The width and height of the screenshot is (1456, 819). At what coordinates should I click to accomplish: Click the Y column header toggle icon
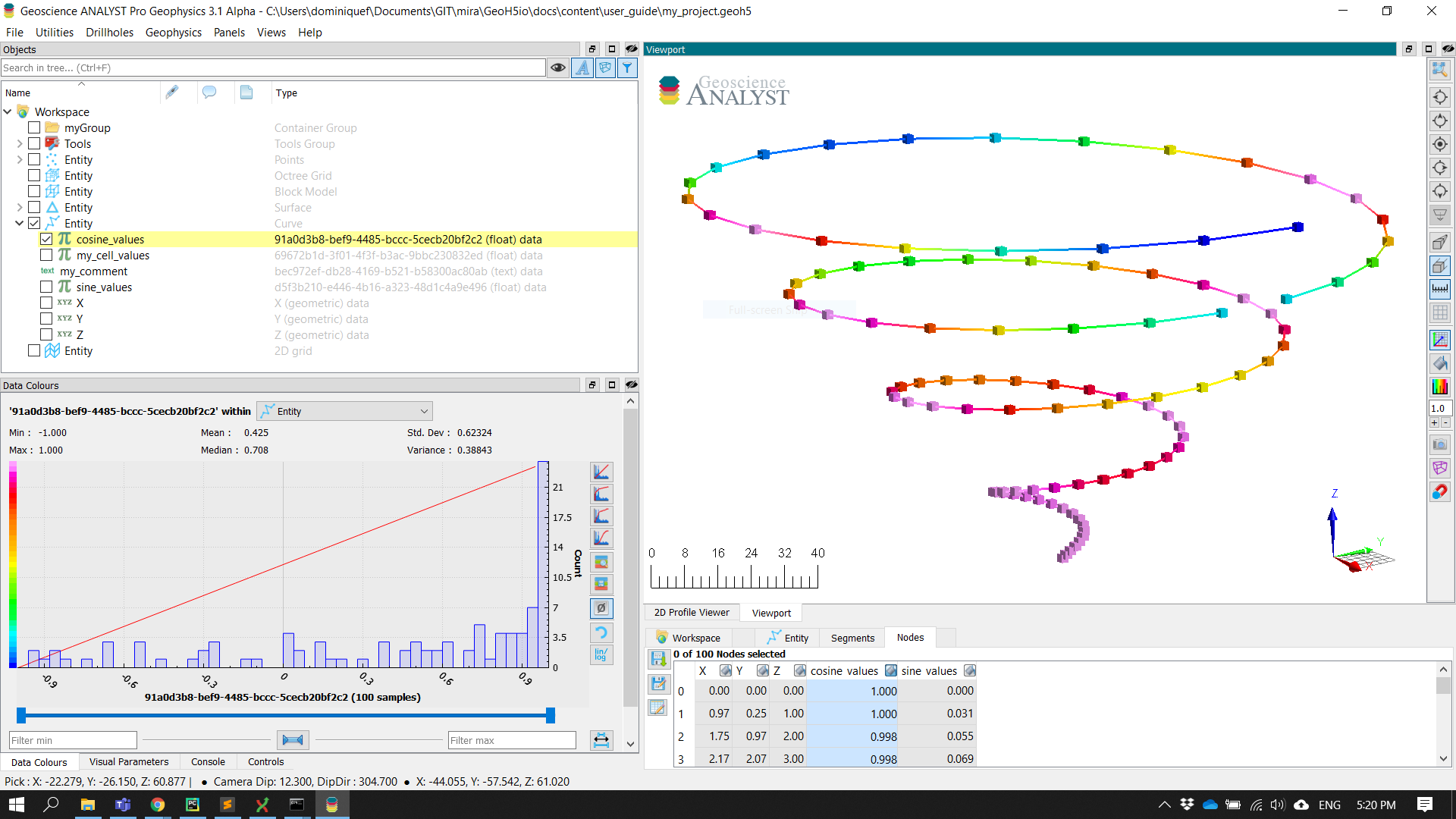point(763,670)
